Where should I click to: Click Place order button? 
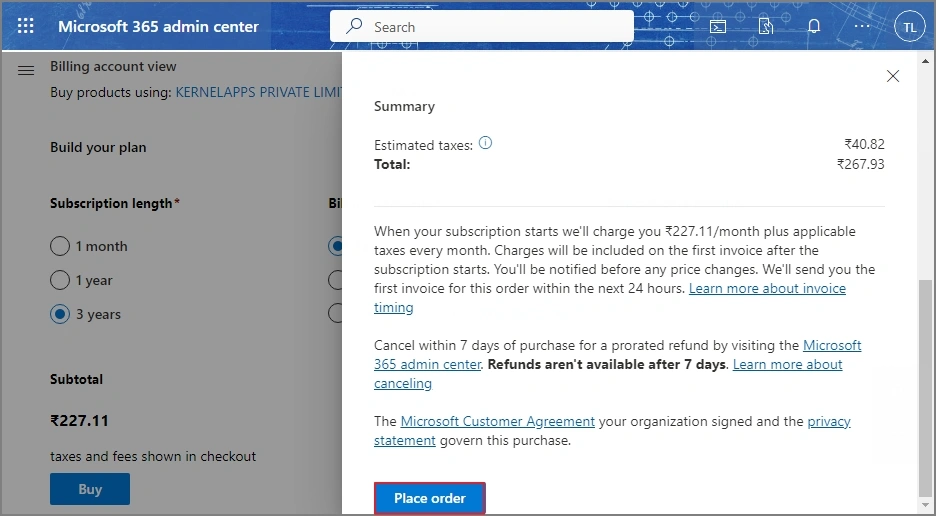point(430,498)
